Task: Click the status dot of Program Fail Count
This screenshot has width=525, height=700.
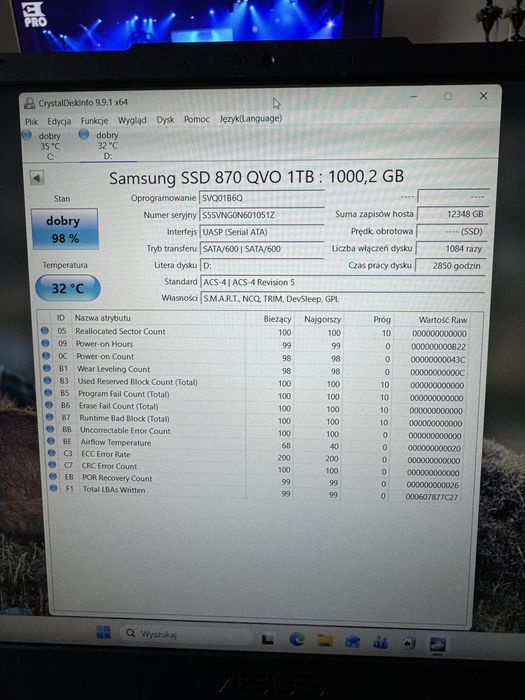Action: pos(49,393)
